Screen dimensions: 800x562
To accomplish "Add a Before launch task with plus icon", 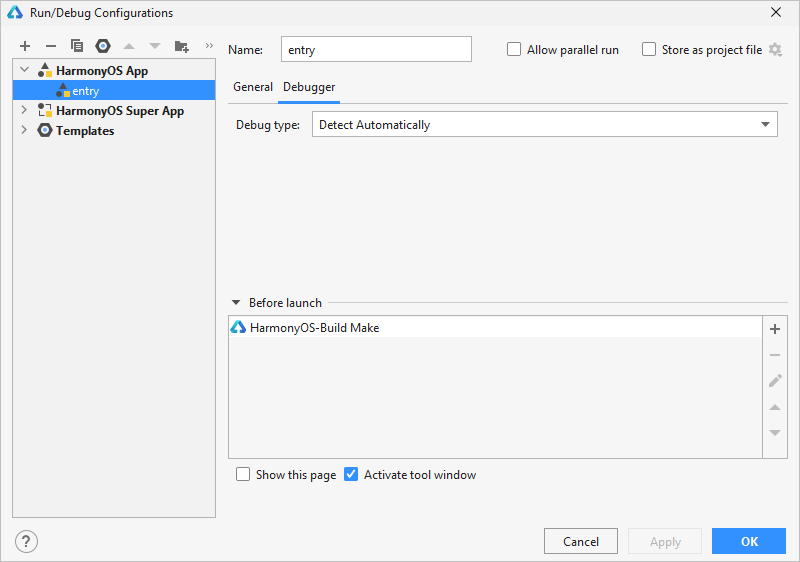I will click(x=775, y=329).
